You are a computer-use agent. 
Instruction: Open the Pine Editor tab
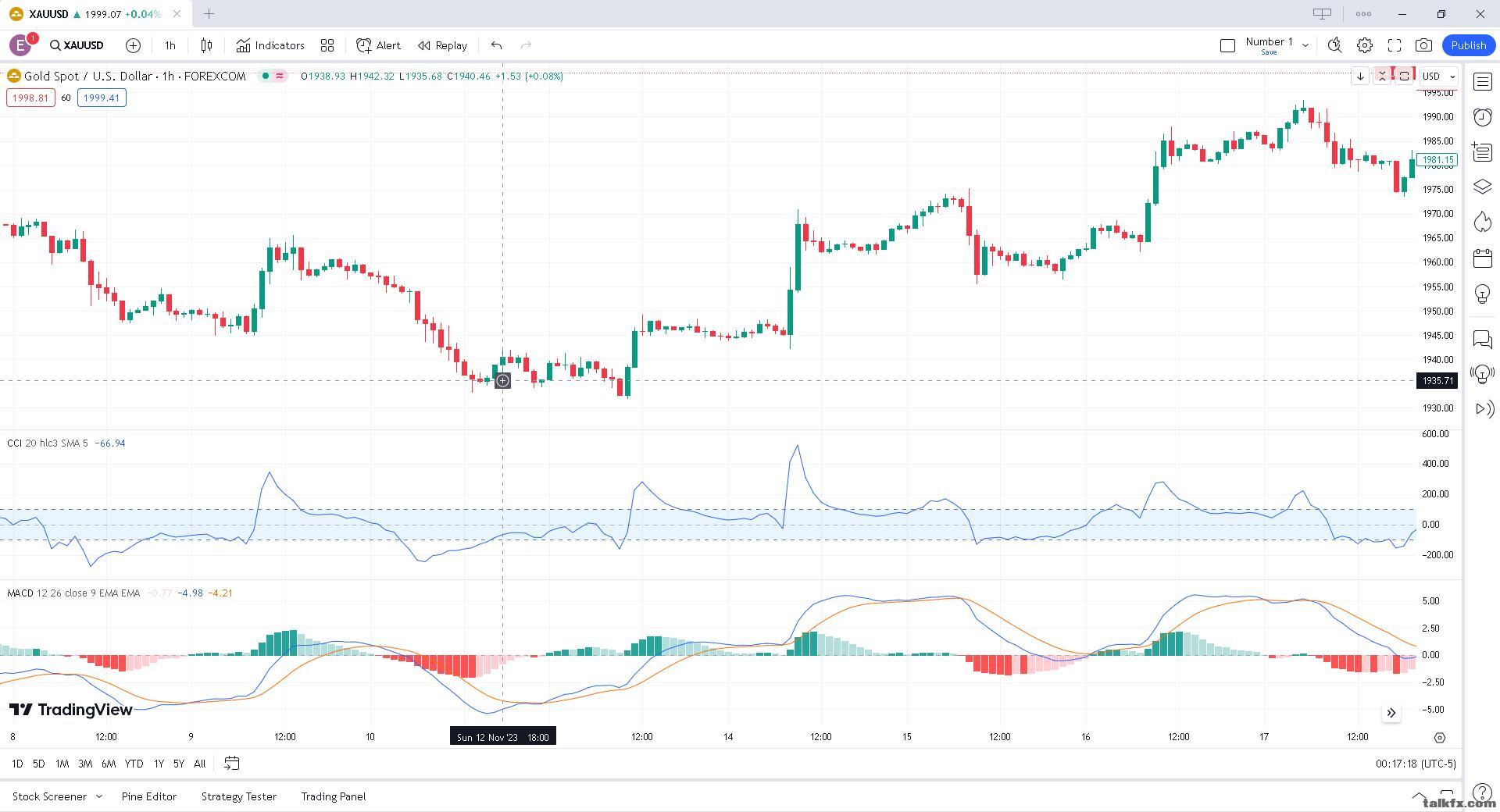(149, 796)
